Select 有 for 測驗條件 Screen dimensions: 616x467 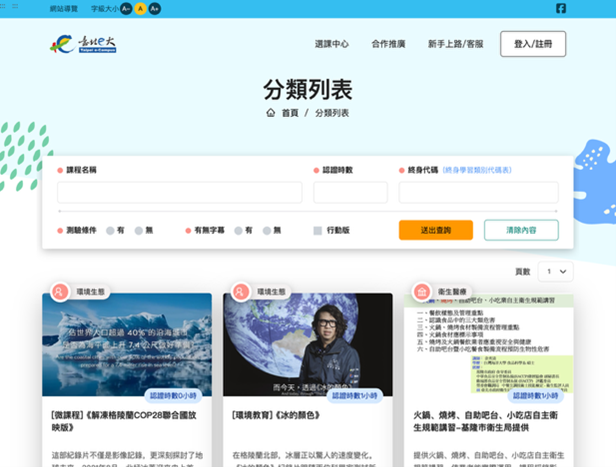pyautogui.click(x=110, y=231)
